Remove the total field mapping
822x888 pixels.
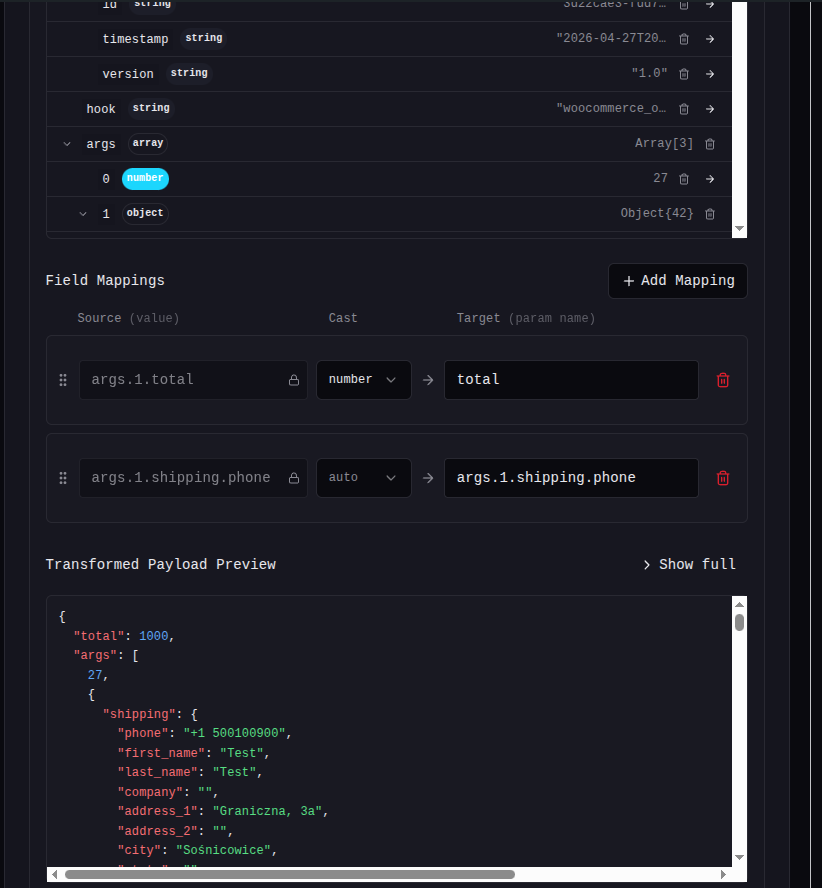pyautogui.click(x=723, y=380)
